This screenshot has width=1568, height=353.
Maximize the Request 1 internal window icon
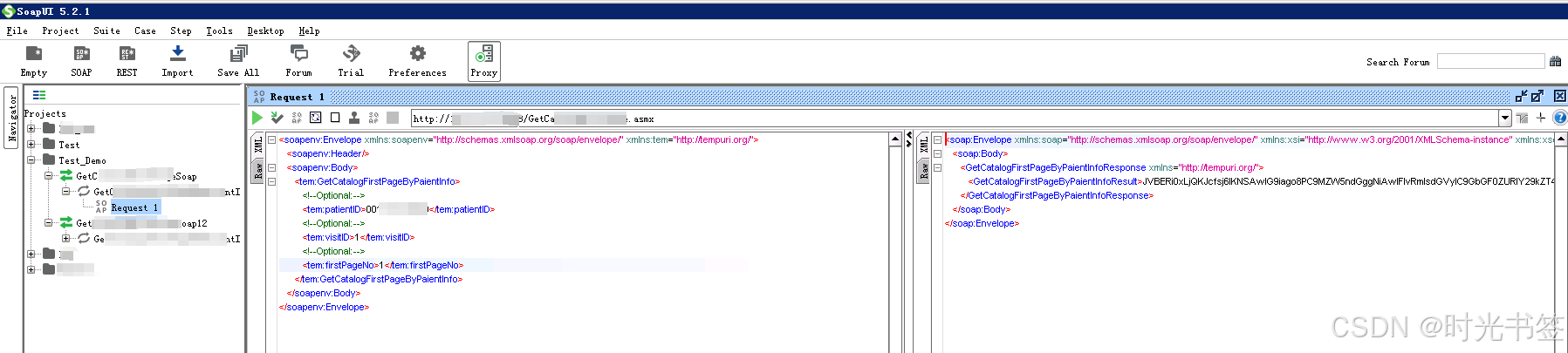1537,96
